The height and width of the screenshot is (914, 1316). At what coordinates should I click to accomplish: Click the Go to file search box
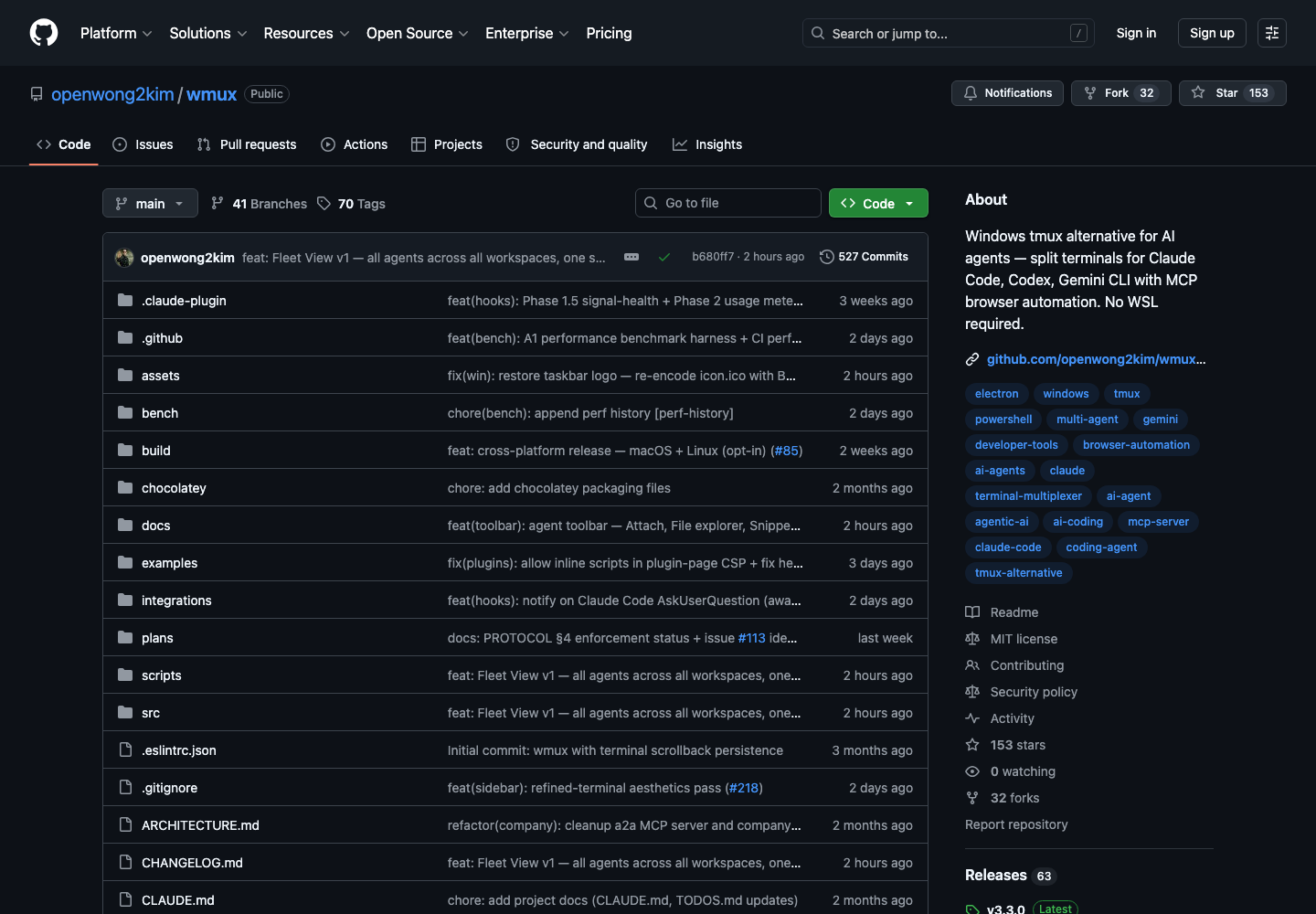728,203
